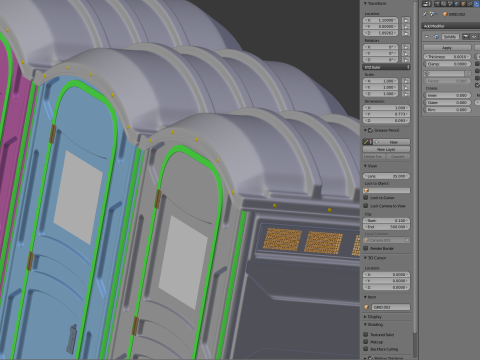Click the GRID.002 object icon in breadcrumb
This screenshot has width=480, height=360.
click(445, 14)
